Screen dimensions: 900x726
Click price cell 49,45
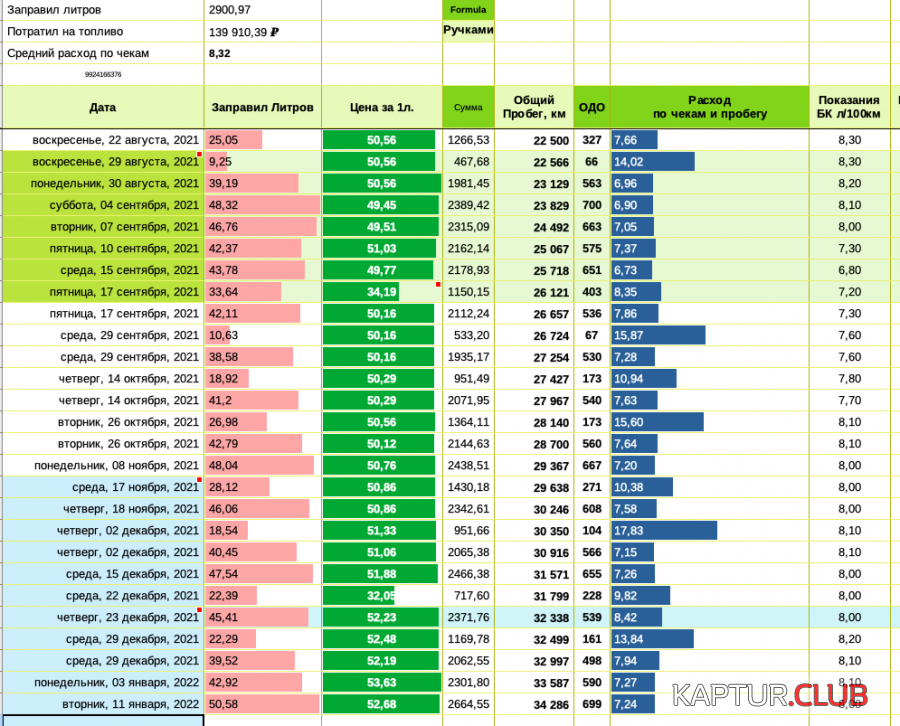[x=382, y=205]
